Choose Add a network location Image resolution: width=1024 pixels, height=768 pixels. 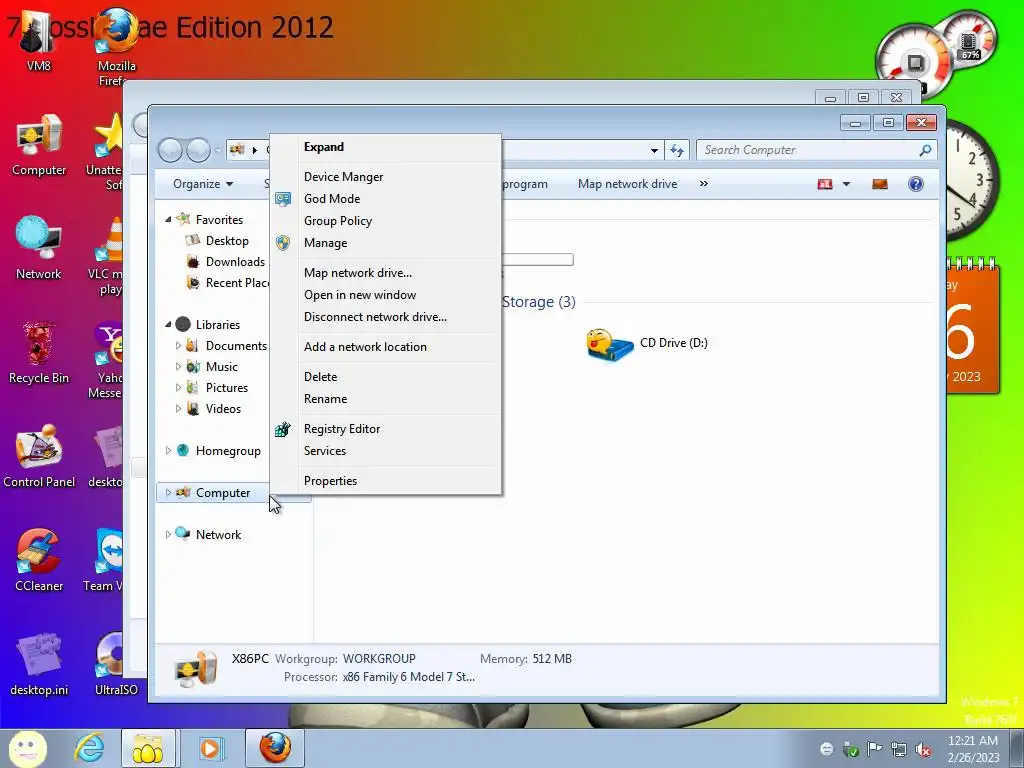pyautogui.click(x=385, y=347)
